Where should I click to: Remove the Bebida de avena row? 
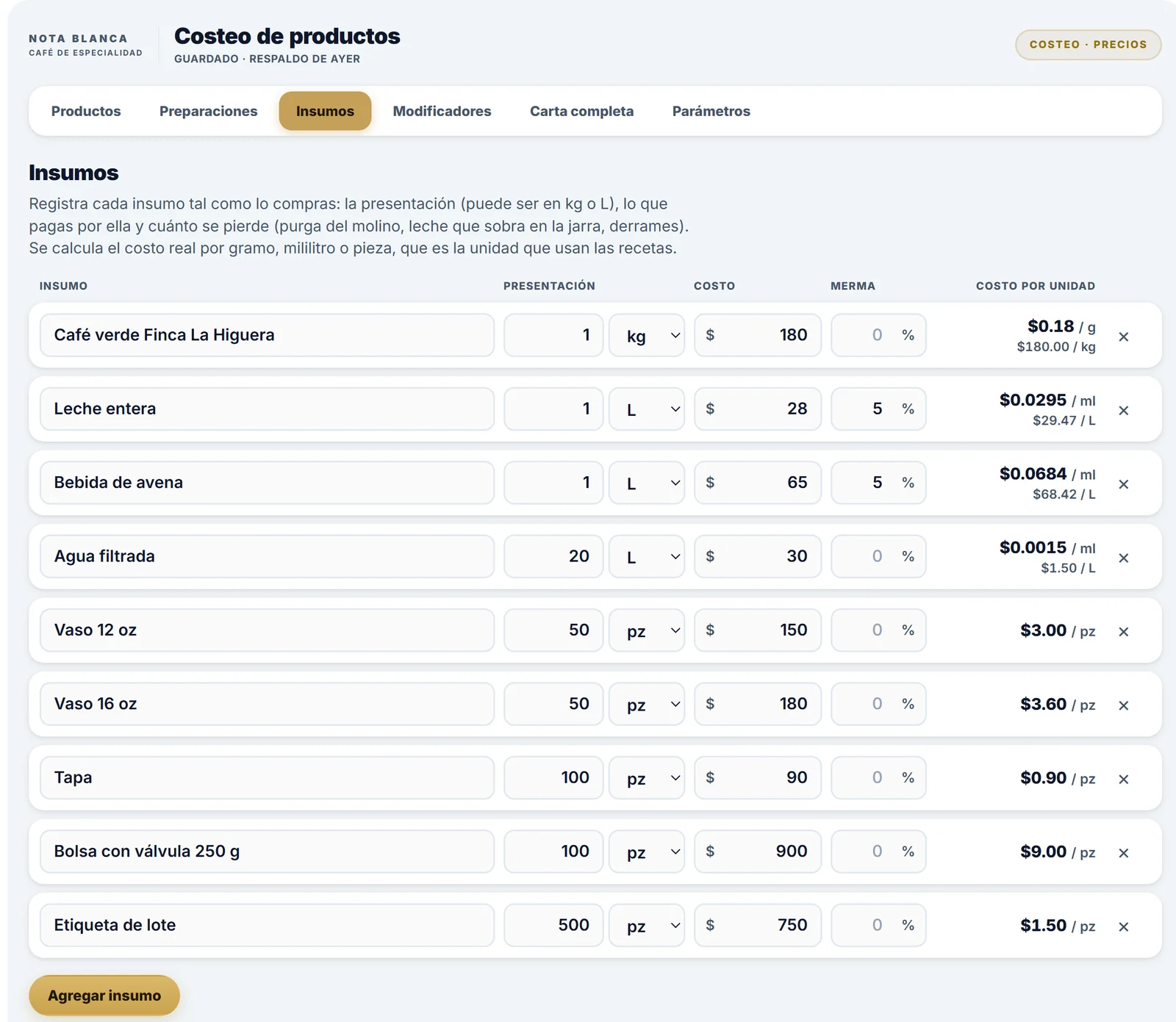(1123, 484)
